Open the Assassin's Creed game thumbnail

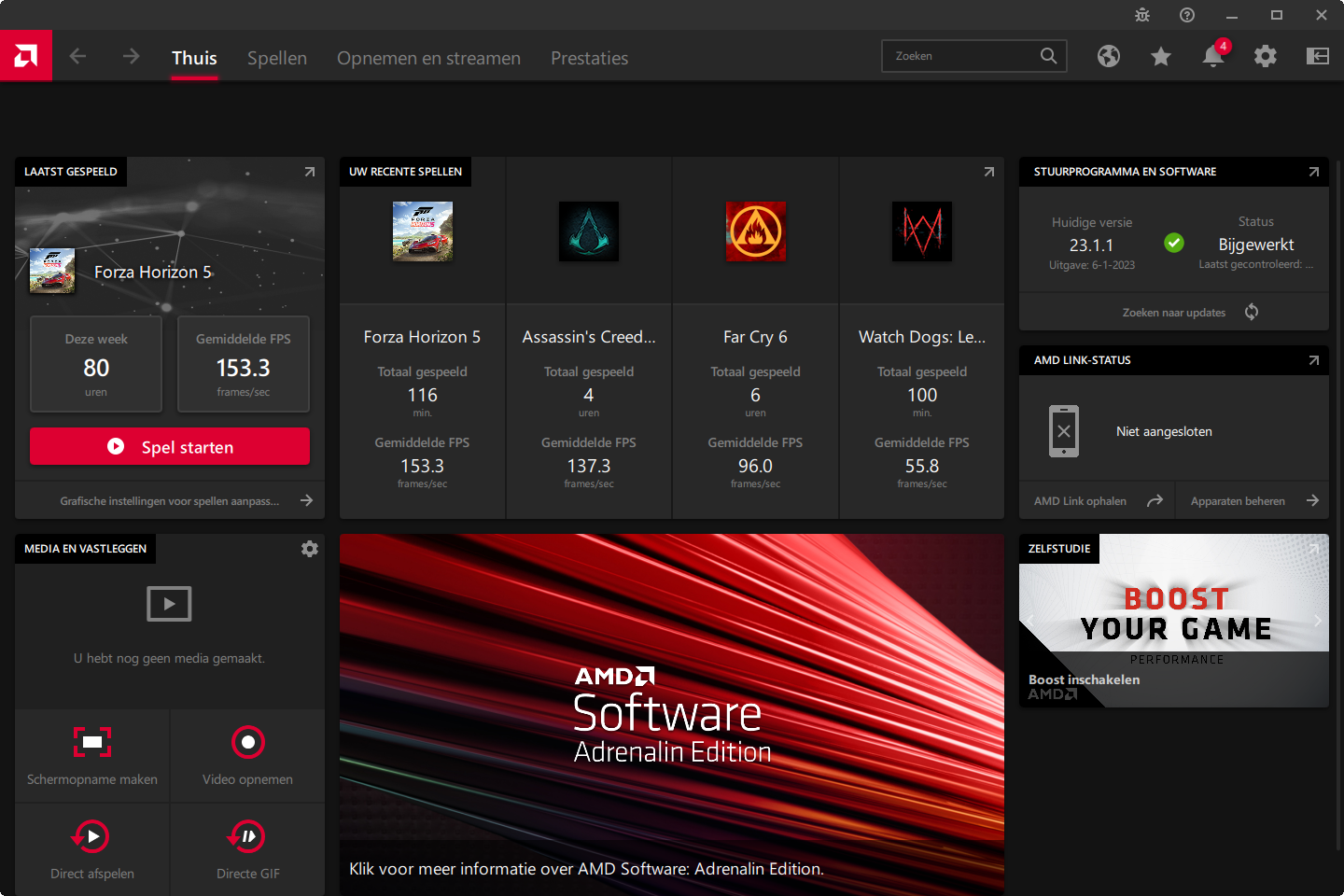tap(589, 231)
